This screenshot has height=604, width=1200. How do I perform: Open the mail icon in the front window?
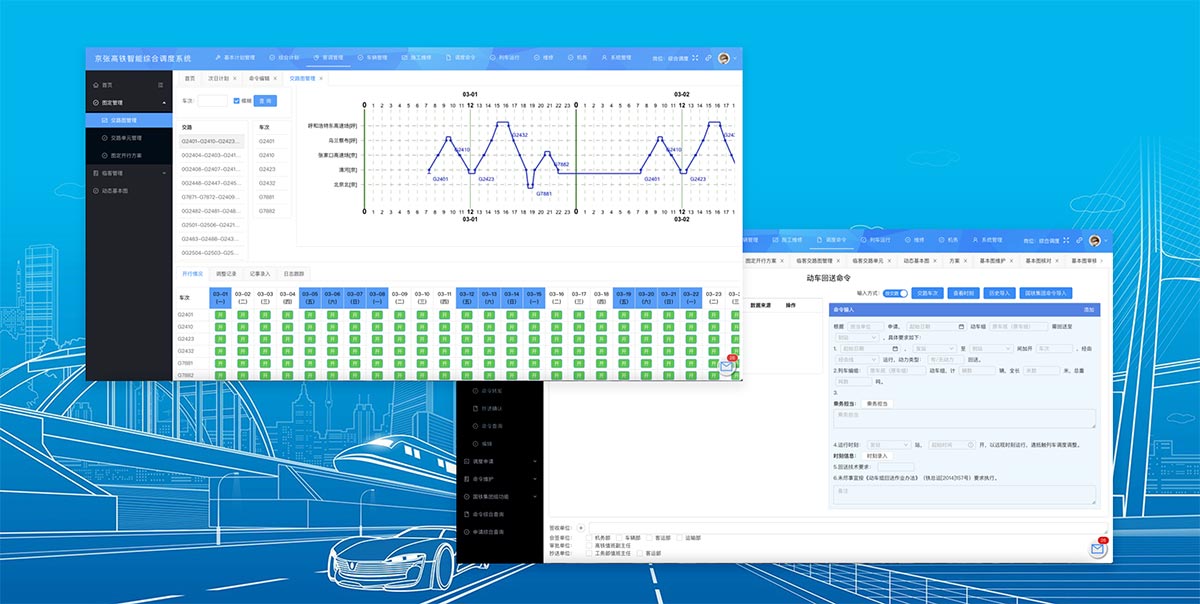[x=727, y=366]
